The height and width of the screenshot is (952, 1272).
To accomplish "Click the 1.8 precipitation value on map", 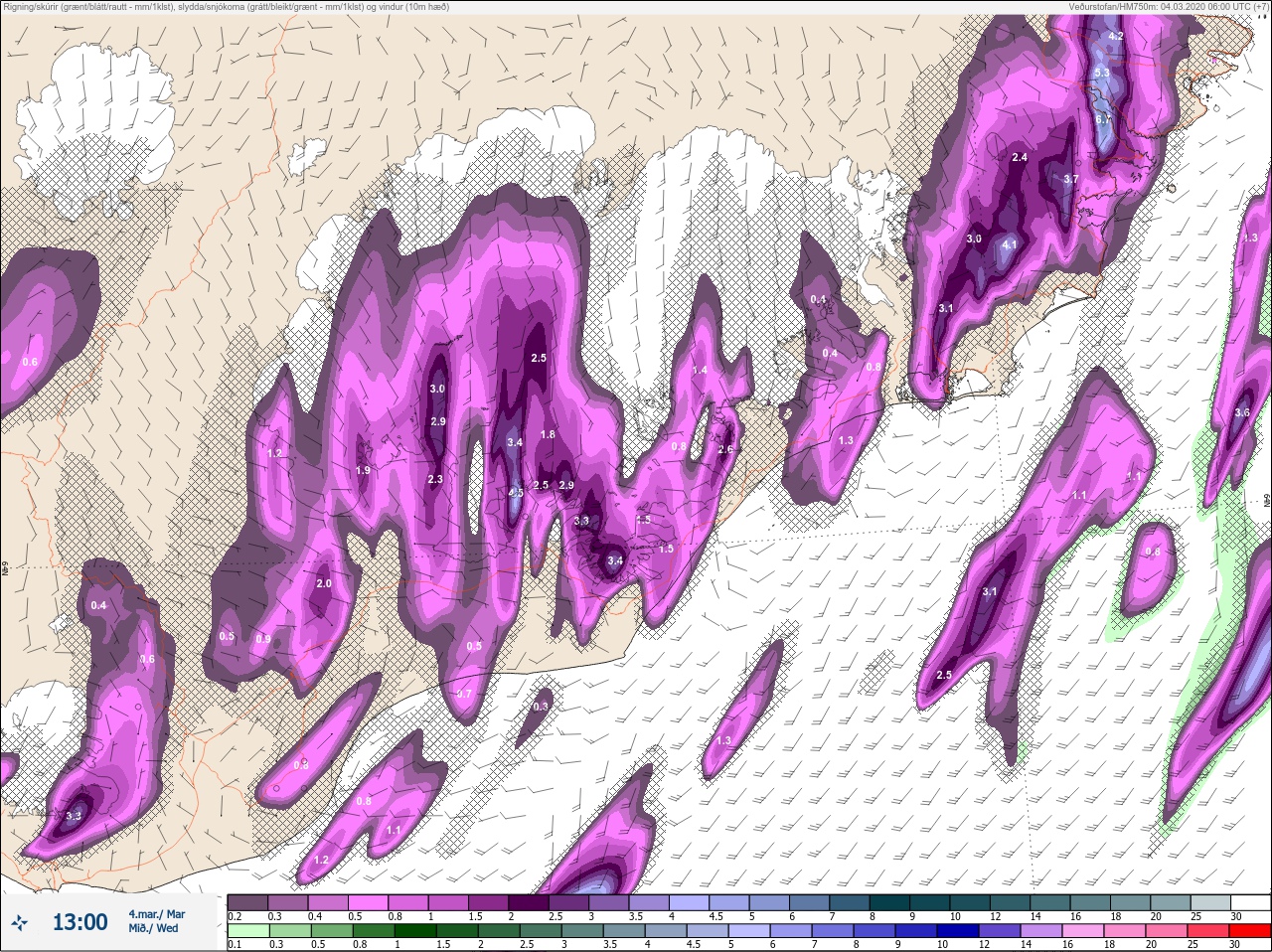I will (548, 434).
